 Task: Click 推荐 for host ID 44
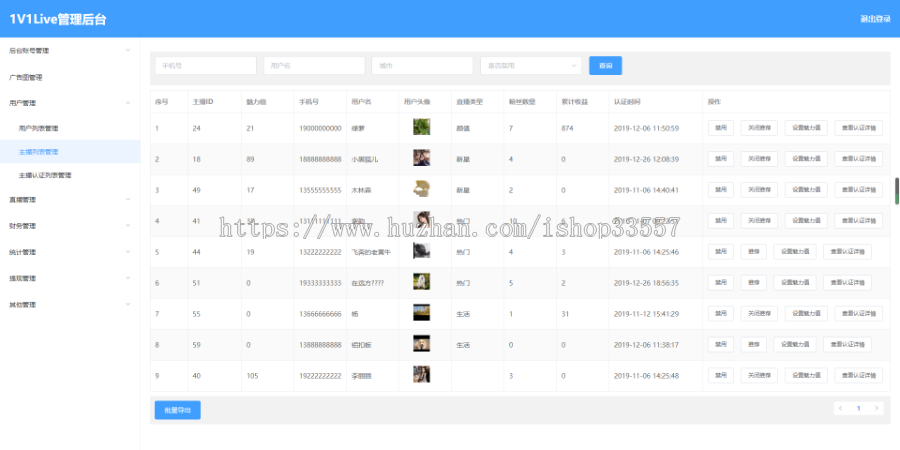pos(753,252)
